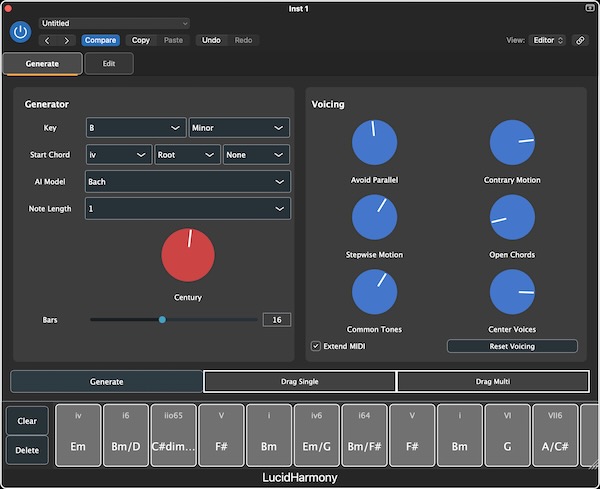The height and width of the screenshot is (489, 600).
Task: Go to next preset arrow
Action: (67, 40)
